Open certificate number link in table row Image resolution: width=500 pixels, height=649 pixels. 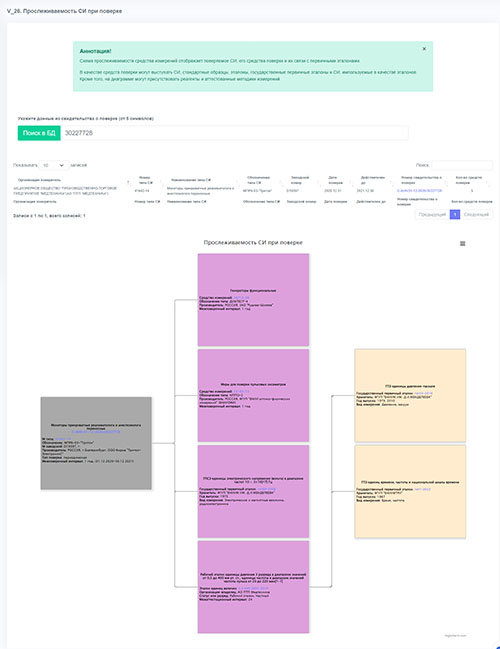pyautogui.click(x=419, y=191)
